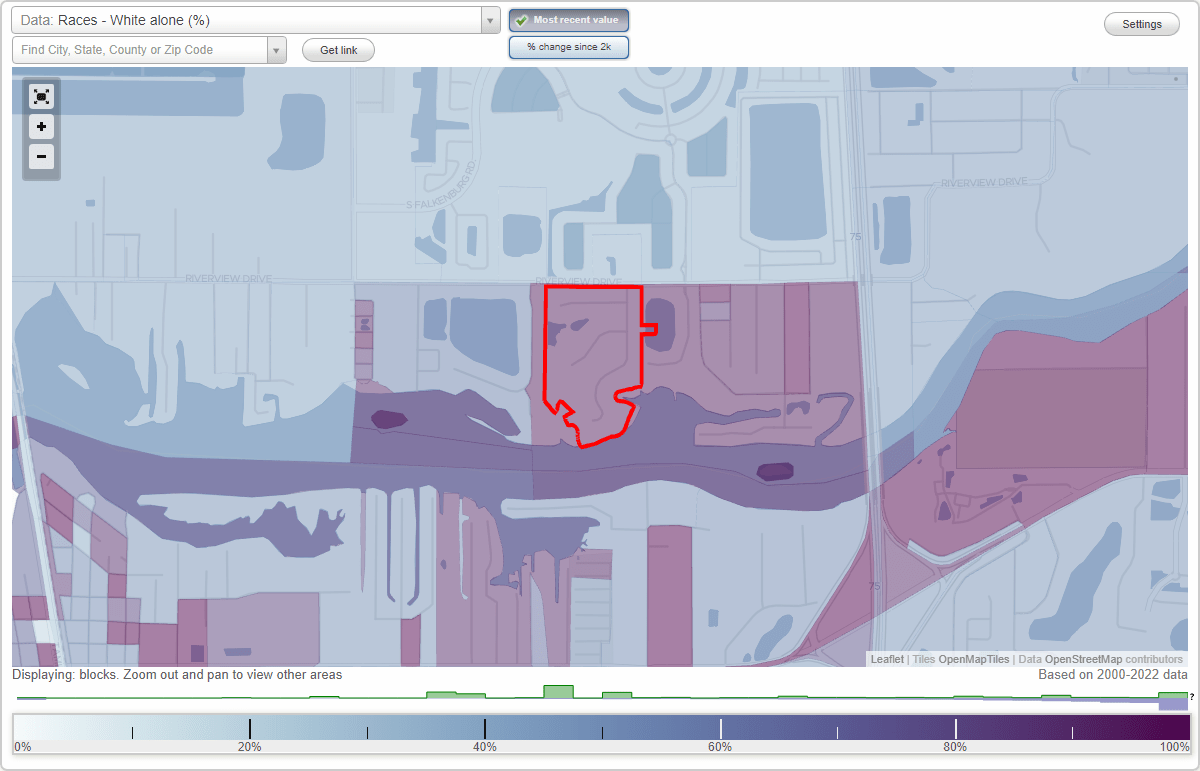
Task: Open the Settings panel
Action: pyautogui.click(x=1141, y=23)
